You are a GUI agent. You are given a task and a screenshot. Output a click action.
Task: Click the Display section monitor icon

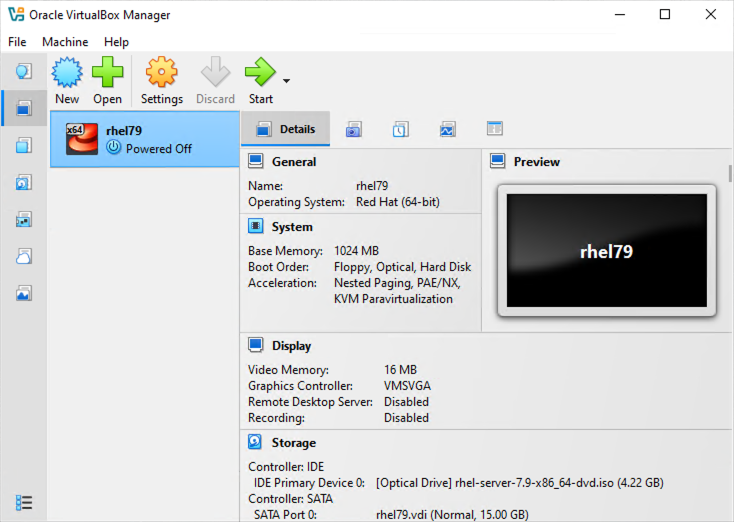(256, 345)
